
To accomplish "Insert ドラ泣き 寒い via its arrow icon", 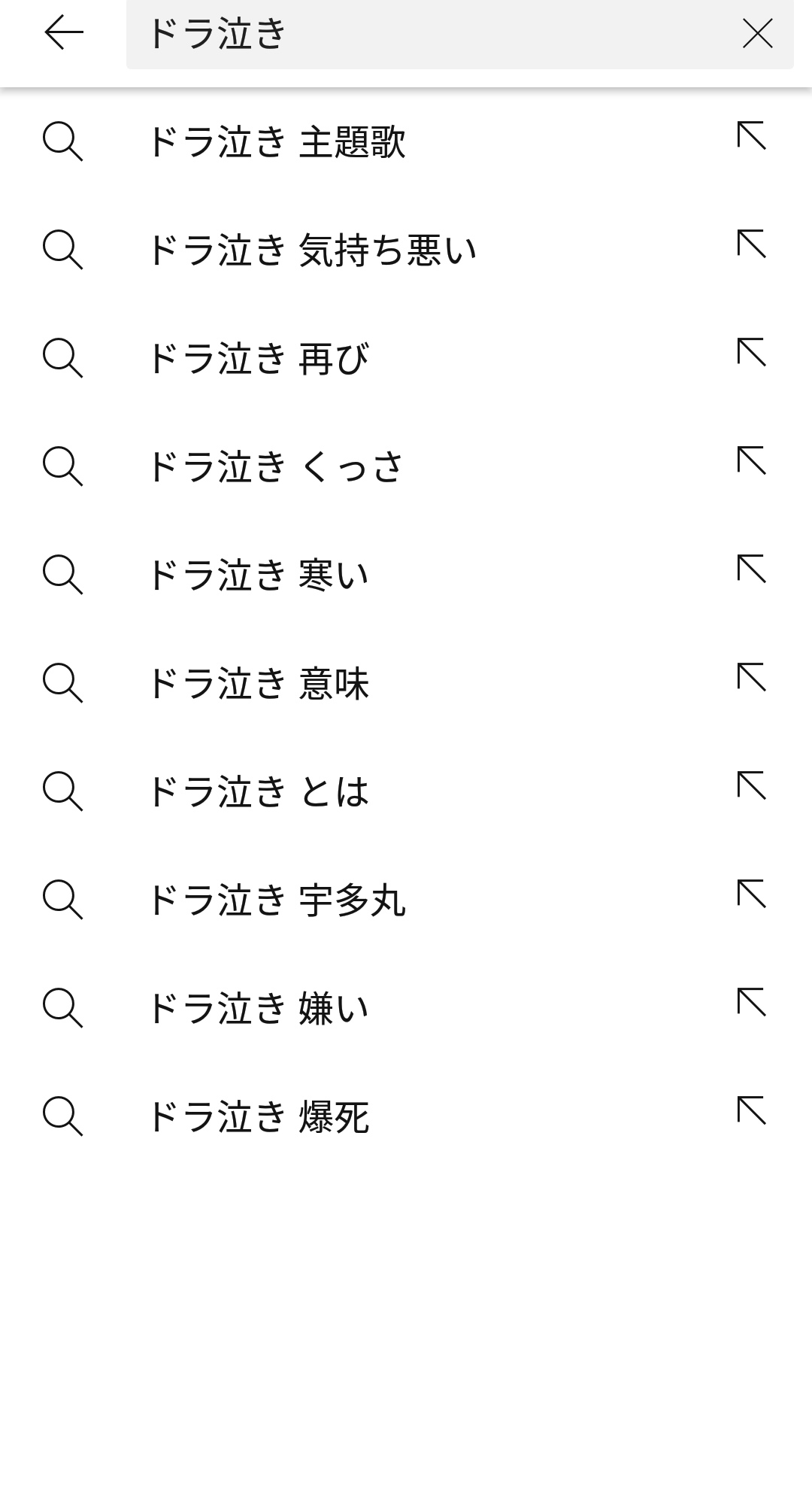I will point(751,569).
